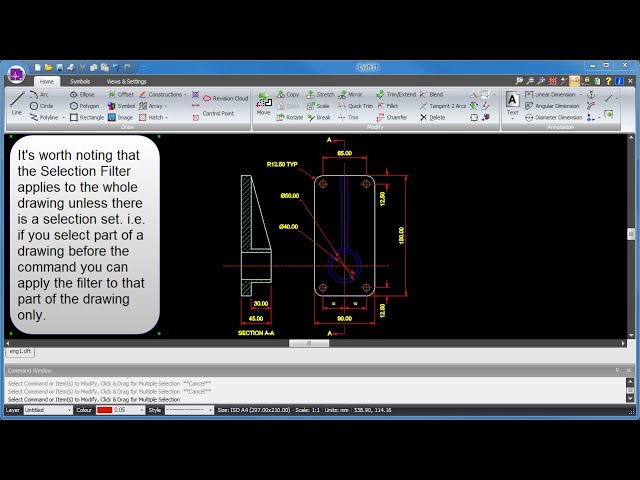640x480 pixels.
Task: Select the Line drawing tool
Action: pyautogui.click(x=17, y=102)
